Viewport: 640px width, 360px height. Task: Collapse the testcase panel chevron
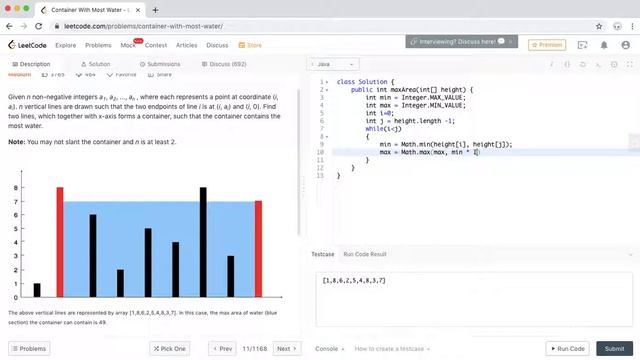point(630,254)
